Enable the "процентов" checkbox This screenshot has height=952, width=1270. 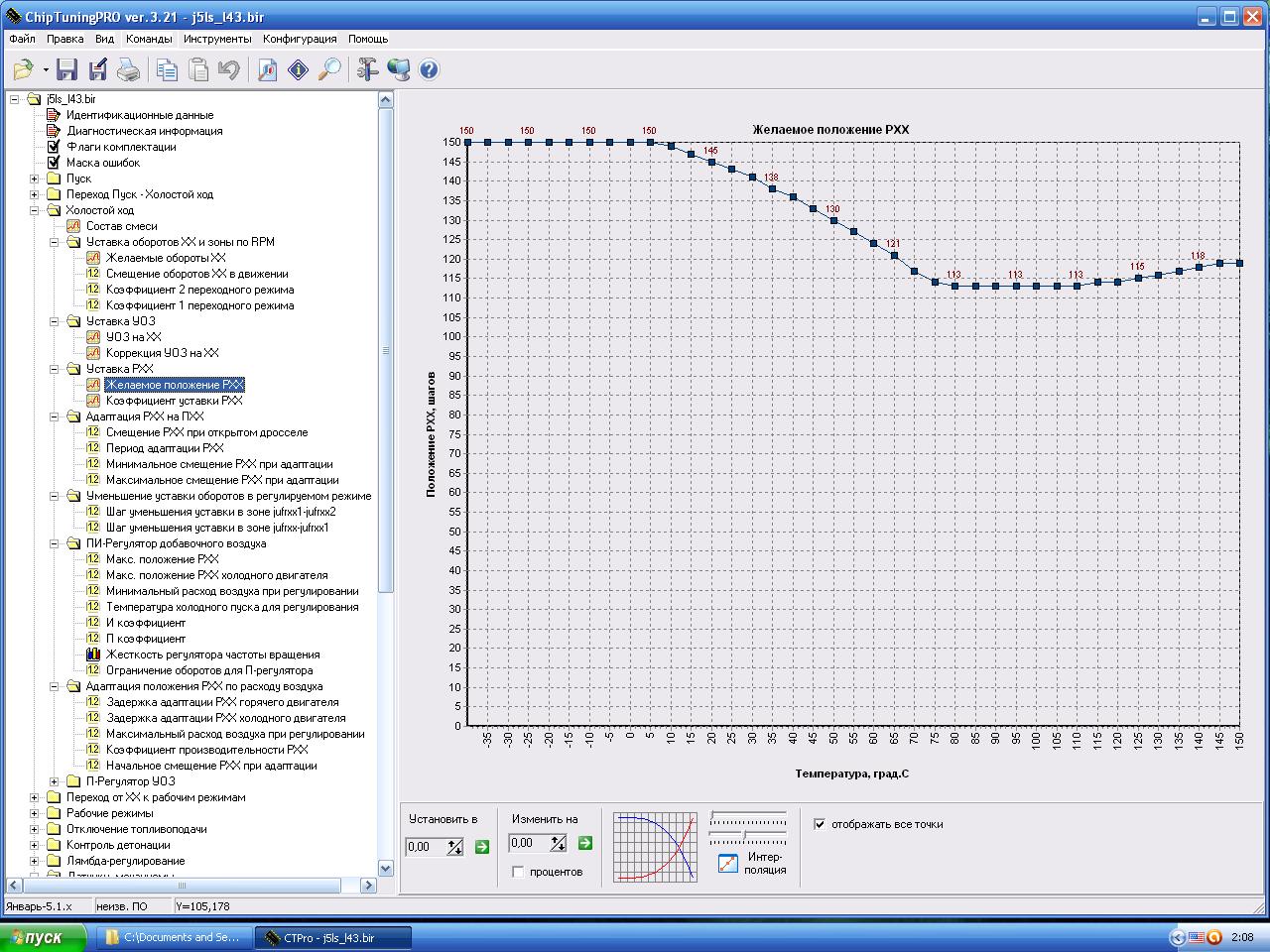(518, 872)
